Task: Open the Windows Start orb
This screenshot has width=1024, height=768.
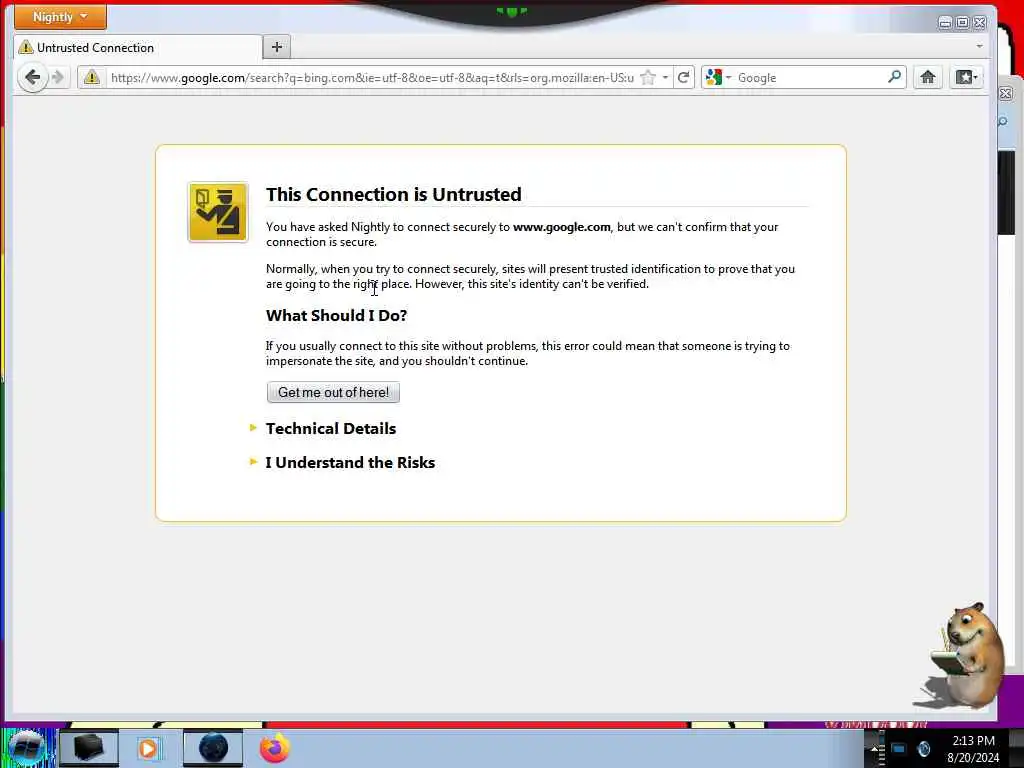Action: [x=27, y=748]
